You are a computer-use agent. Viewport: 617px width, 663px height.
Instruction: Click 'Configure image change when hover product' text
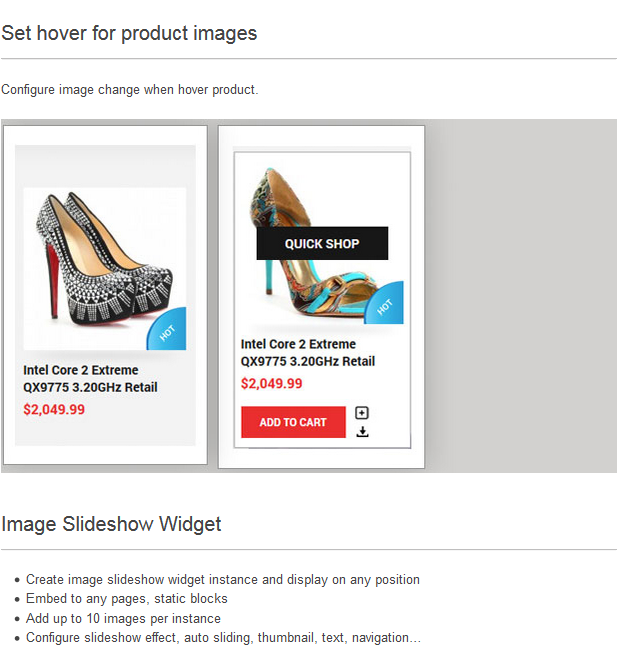(129, 90)
